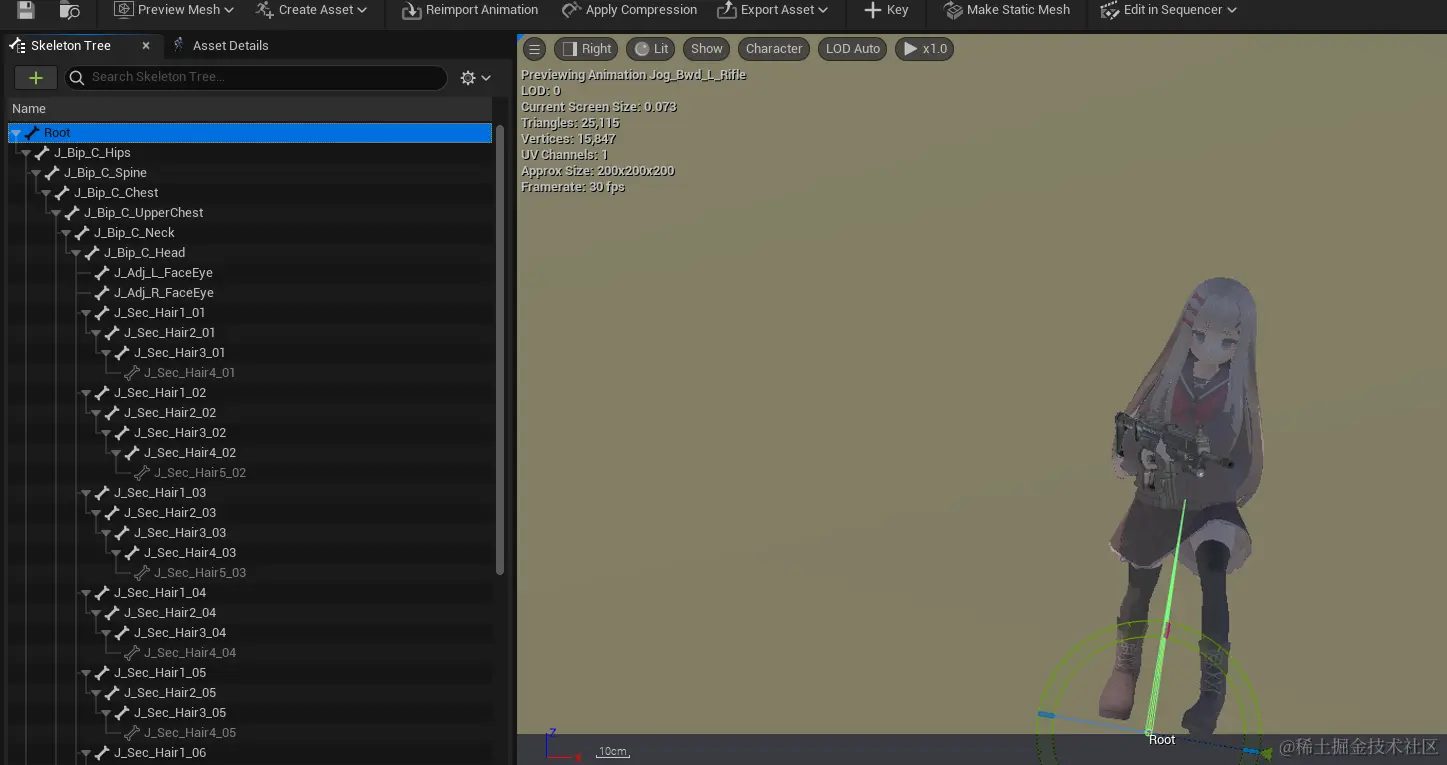
Task: Select the J_Sec_Hair1_03 bone
Action: (160, 493)
